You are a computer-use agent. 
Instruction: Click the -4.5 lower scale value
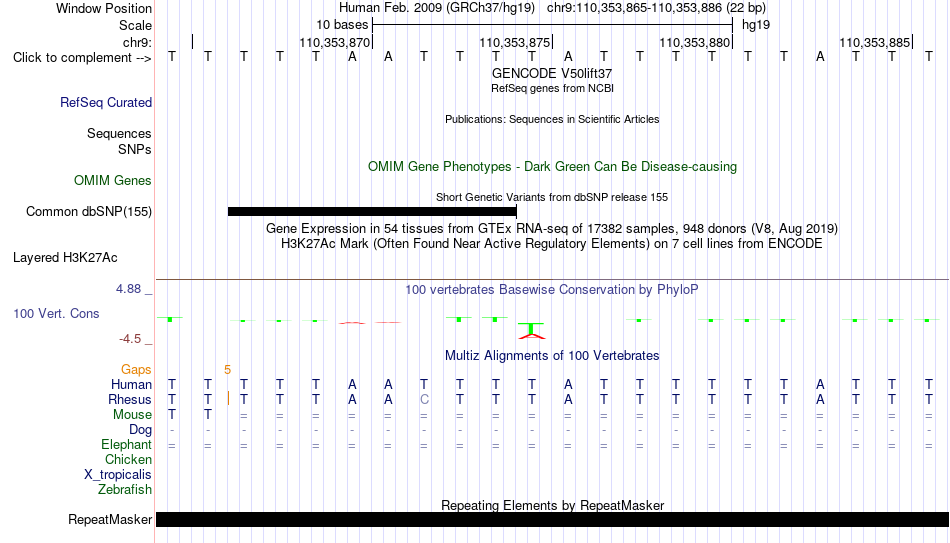(130, 339)
